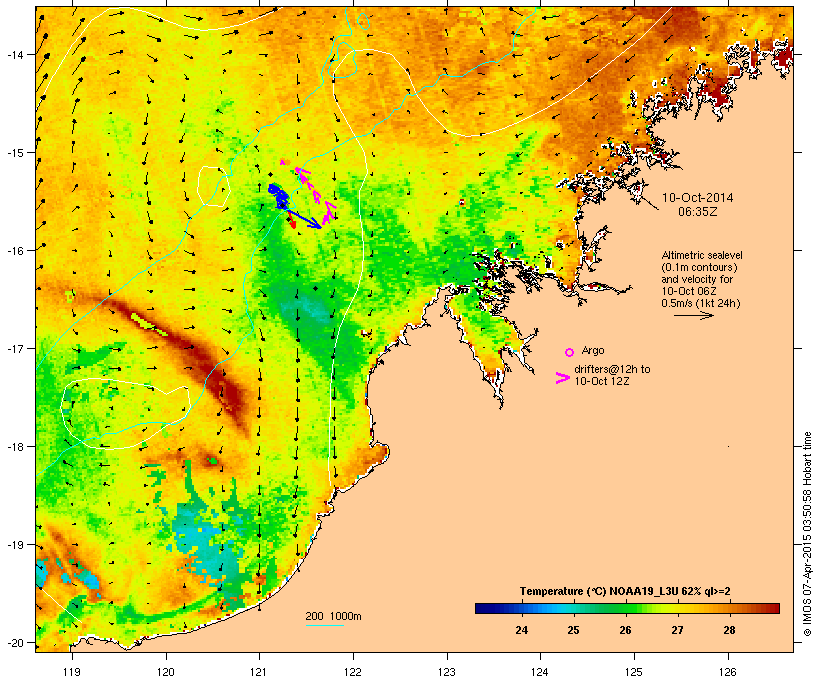Click the color bar value '28'
Viewport: 820px width, 680px height.
click(729, 630)
